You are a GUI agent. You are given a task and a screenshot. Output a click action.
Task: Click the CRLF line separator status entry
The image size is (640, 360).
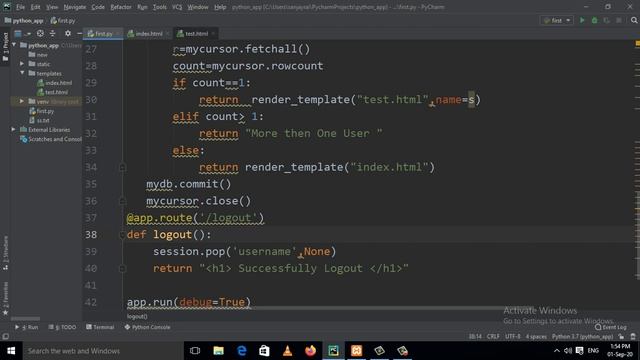click(493, 337)
